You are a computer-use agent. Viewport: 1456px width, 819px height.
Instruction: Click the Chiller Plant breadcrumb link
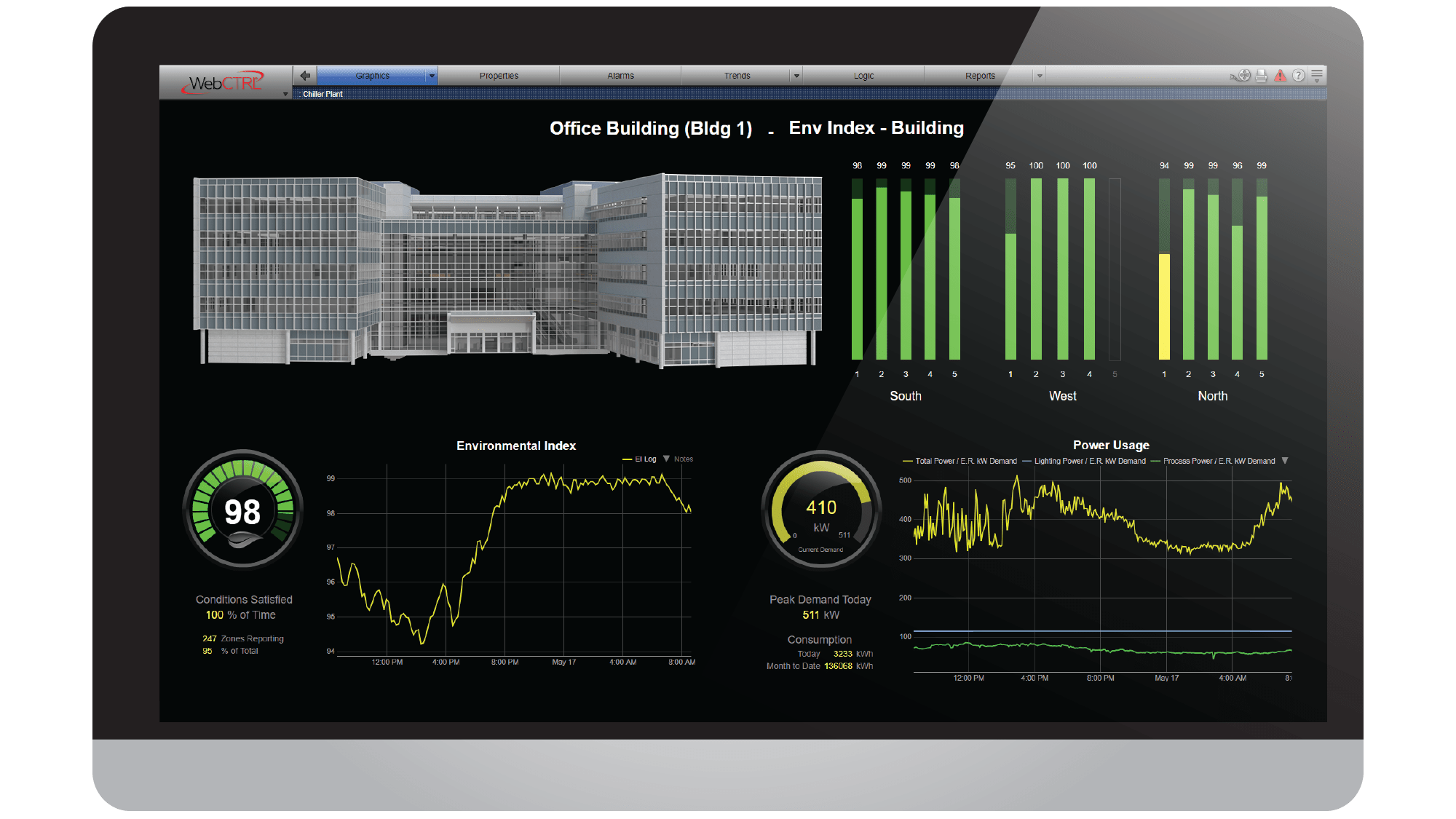323,94
